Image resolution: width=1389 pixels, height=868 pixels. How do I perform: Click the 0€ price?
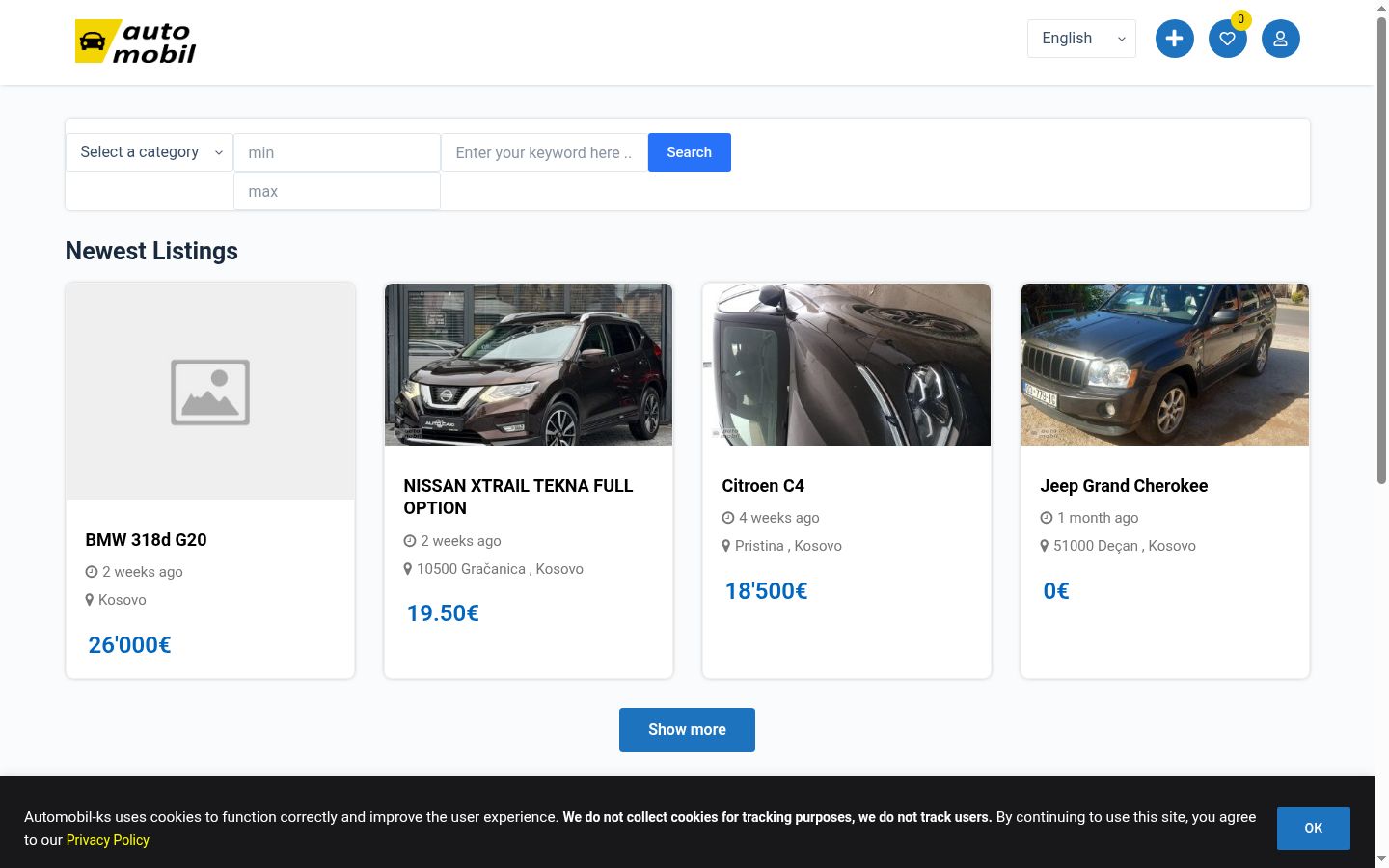coord(1056,591)
